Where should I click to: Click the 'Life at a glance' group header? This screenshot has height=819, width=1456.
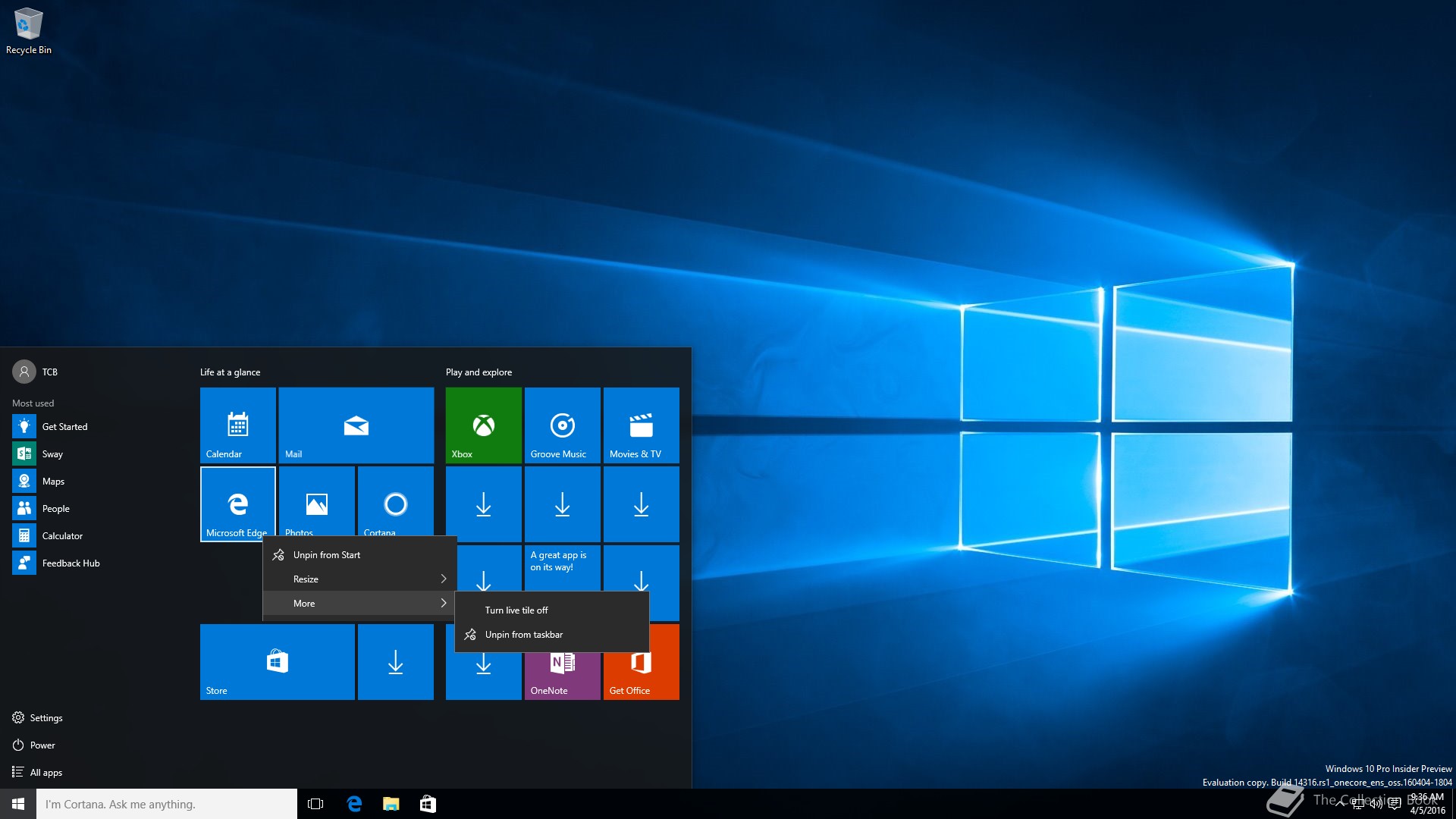pos(230,372)
